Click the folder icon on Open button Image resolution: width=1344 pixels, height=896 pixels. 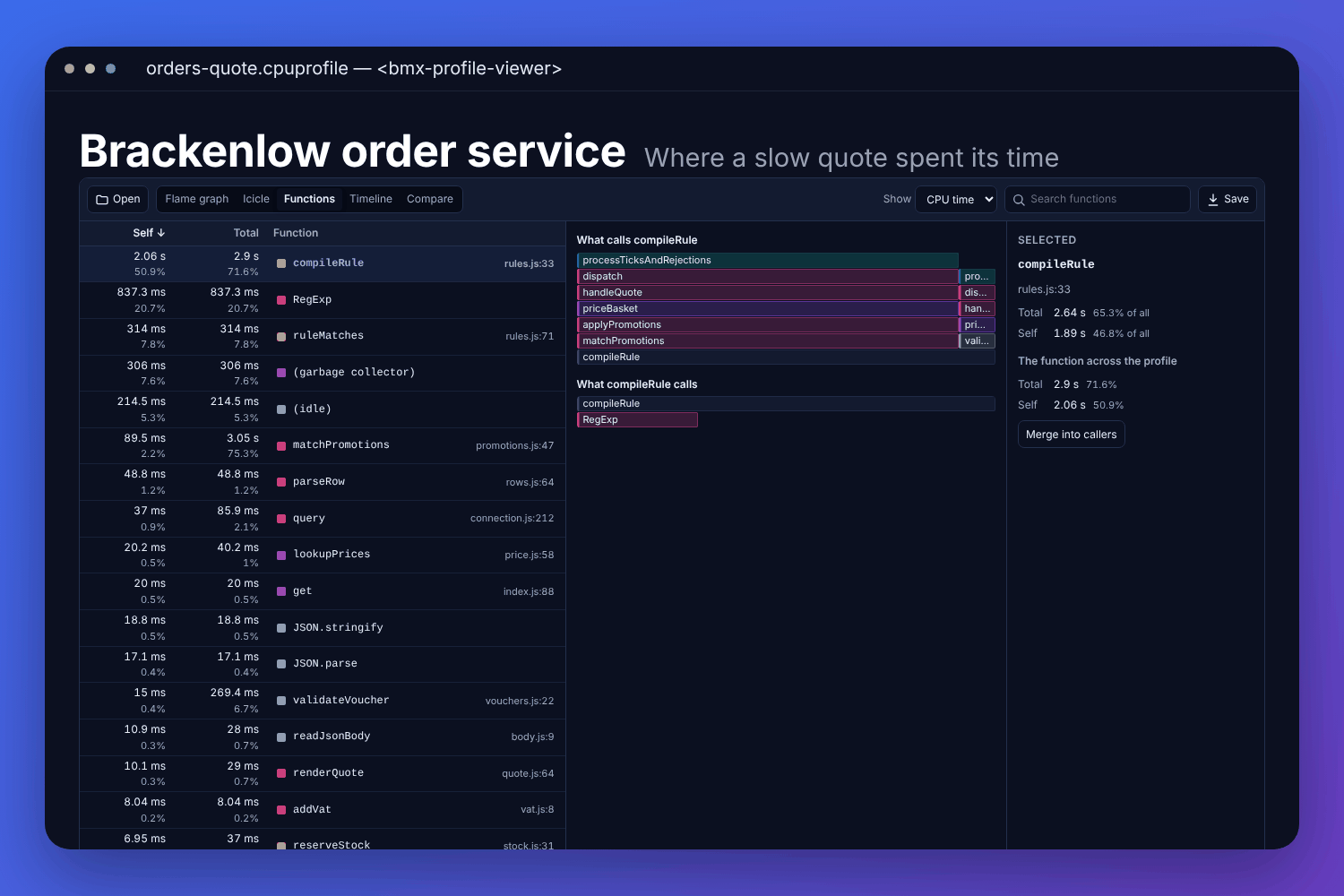point(102,200)
